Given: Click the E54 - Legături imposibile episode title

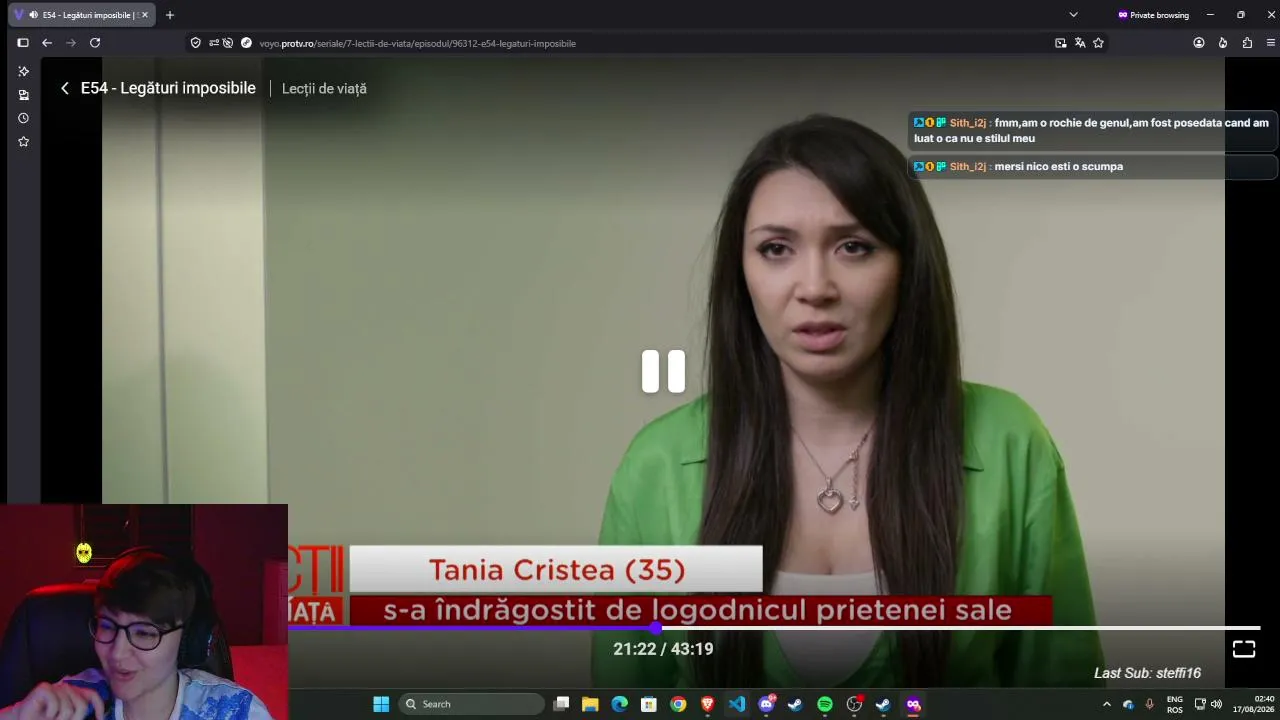Looking at the screenshot, I should tap(168, 88).
